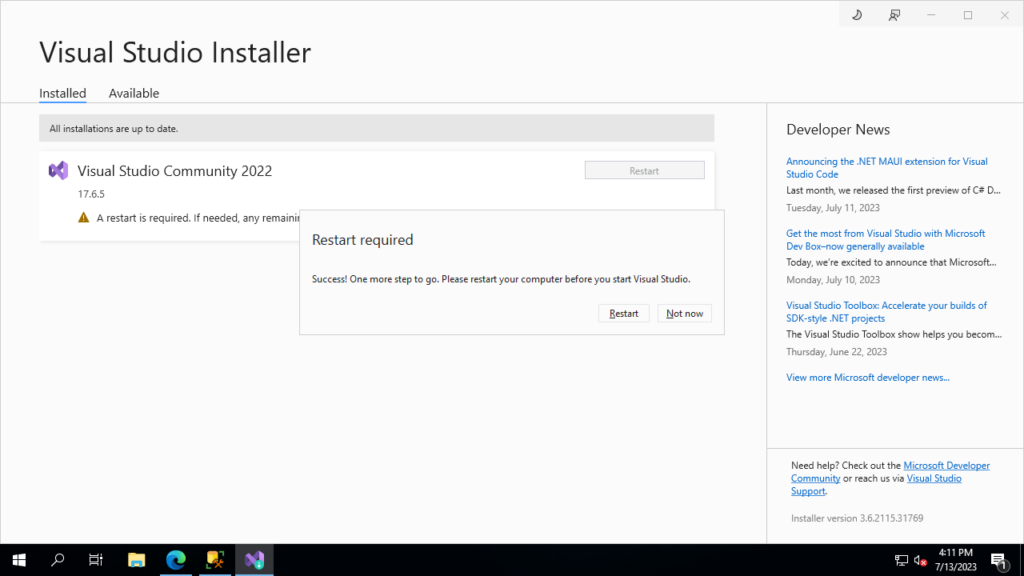Screen dimensions: 1024x576
Task: Open the .NET MAUI extension news article
Action: 887,168
